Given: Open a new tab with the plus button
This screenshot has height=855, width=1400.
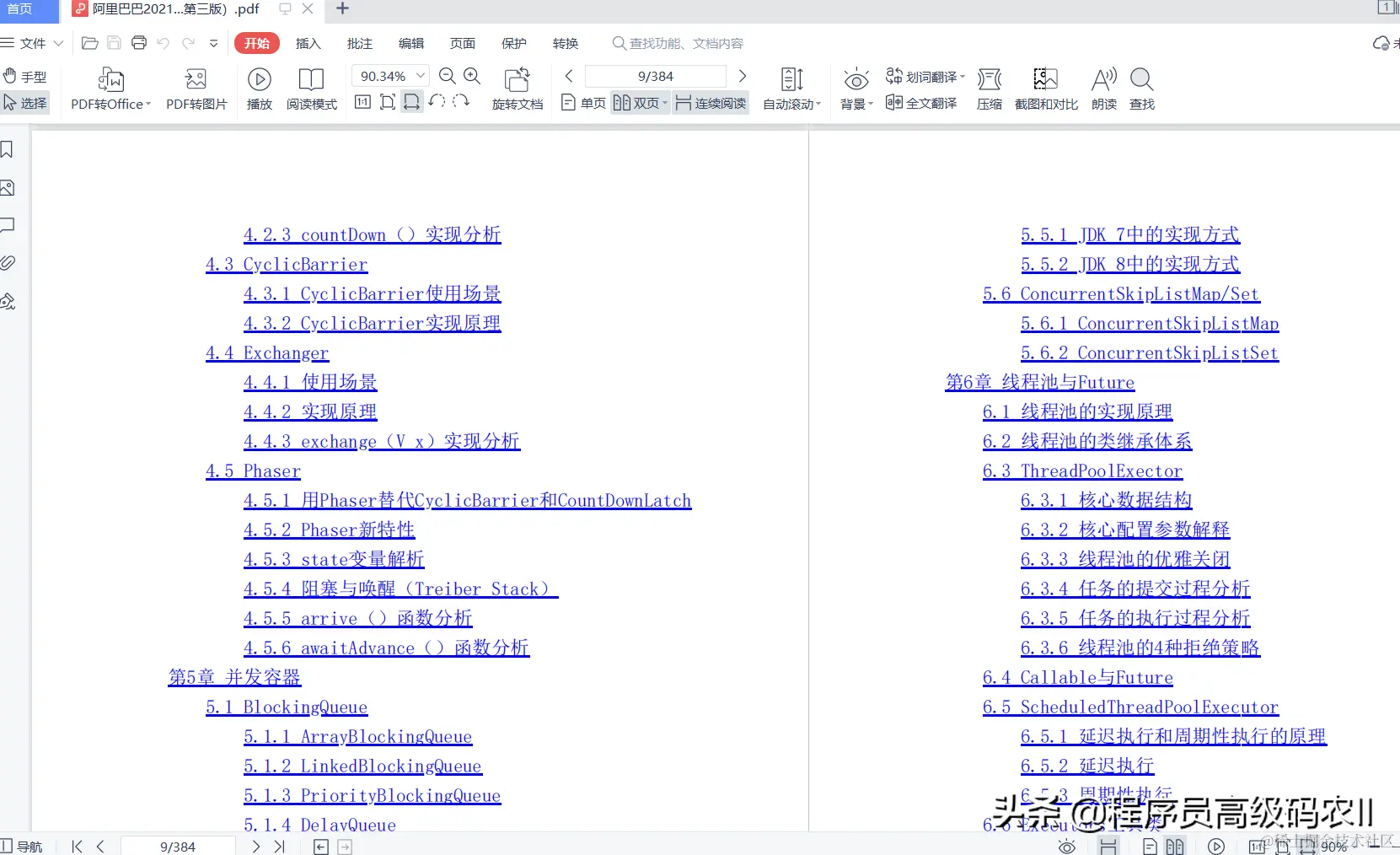Looking at the screenshot, I should point(342,9).
